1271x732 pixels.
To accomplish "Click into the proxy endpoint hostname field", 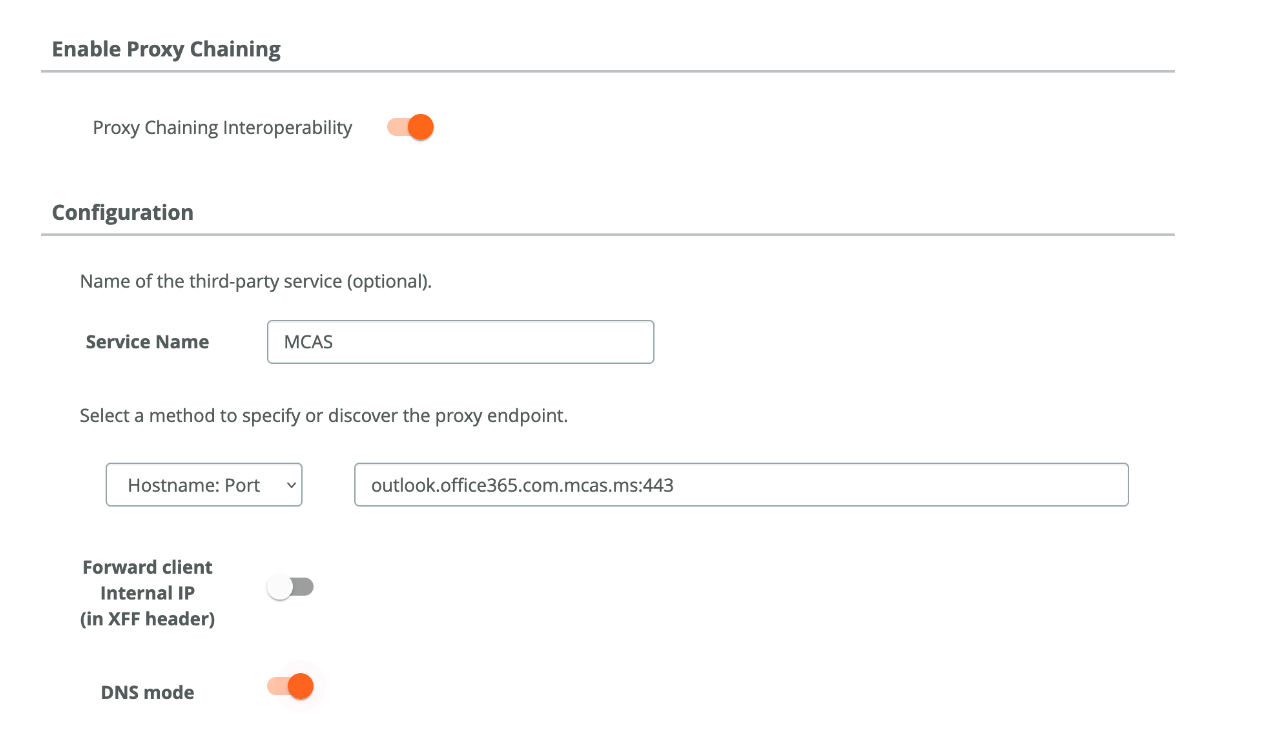I will point(741,485).
